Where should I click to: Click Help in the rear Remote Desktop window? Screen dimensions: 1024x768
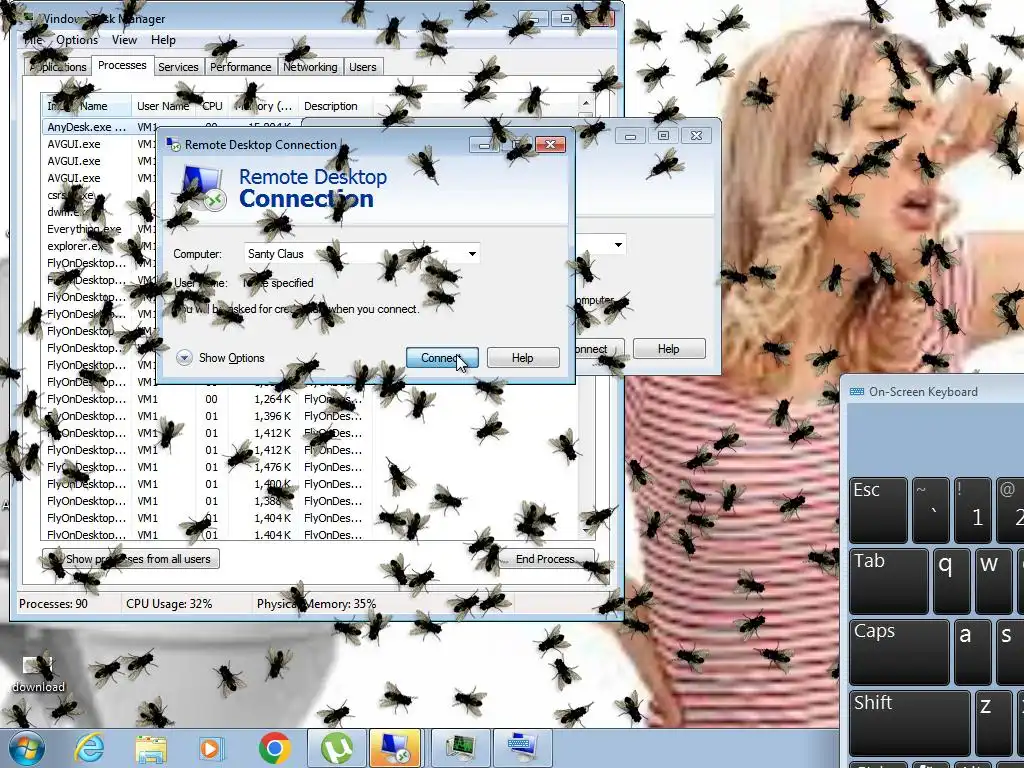click(669, 349)
